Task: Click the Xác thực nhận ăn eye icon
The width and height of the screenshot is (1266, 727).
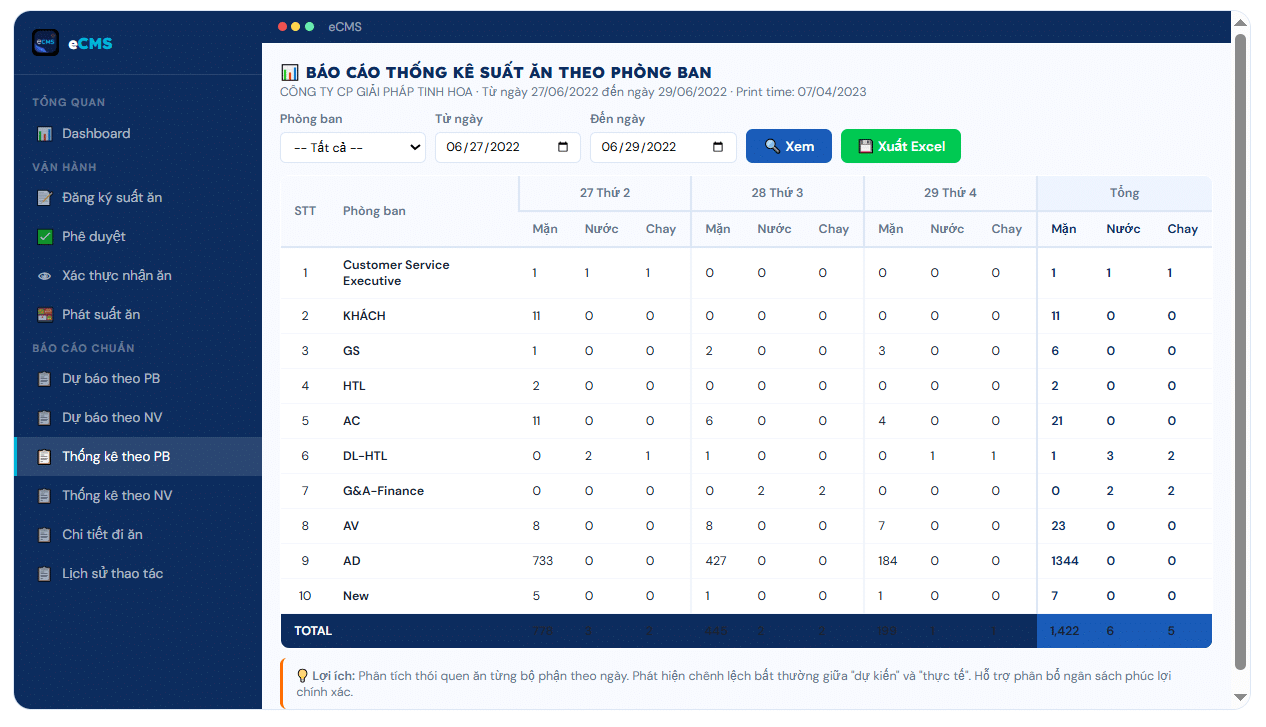Action: [x=44, y=276]
